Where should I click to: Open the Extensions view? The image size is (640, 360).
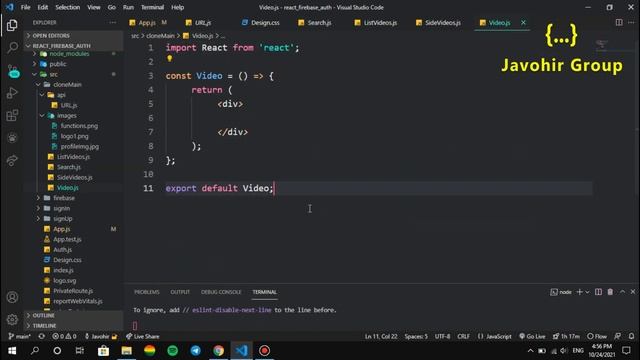click(x=12, y=116)
